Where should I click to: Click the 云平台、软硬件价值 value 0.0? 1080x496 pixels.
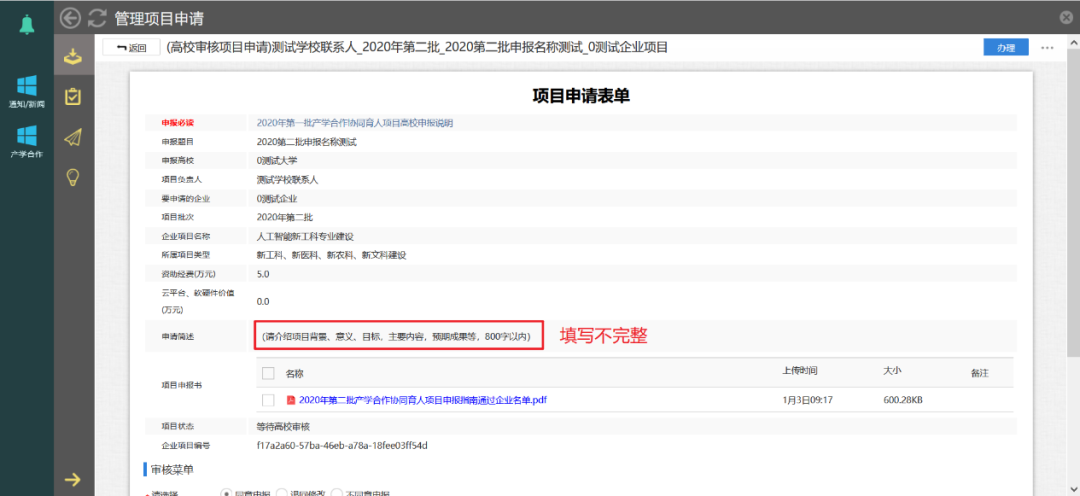tap(262, 301)
